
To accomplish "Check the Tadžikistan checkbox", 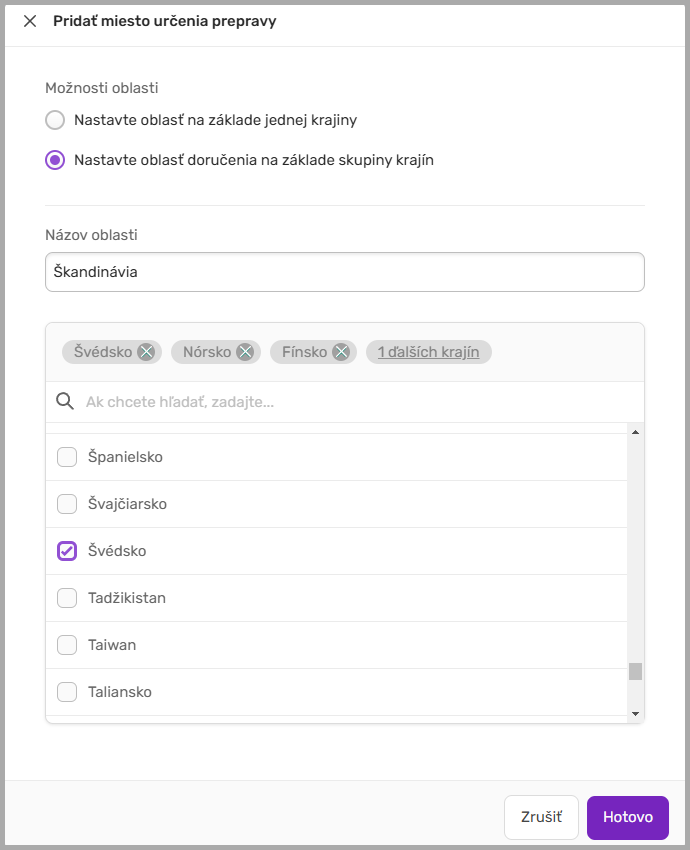I will coord(67,598).
